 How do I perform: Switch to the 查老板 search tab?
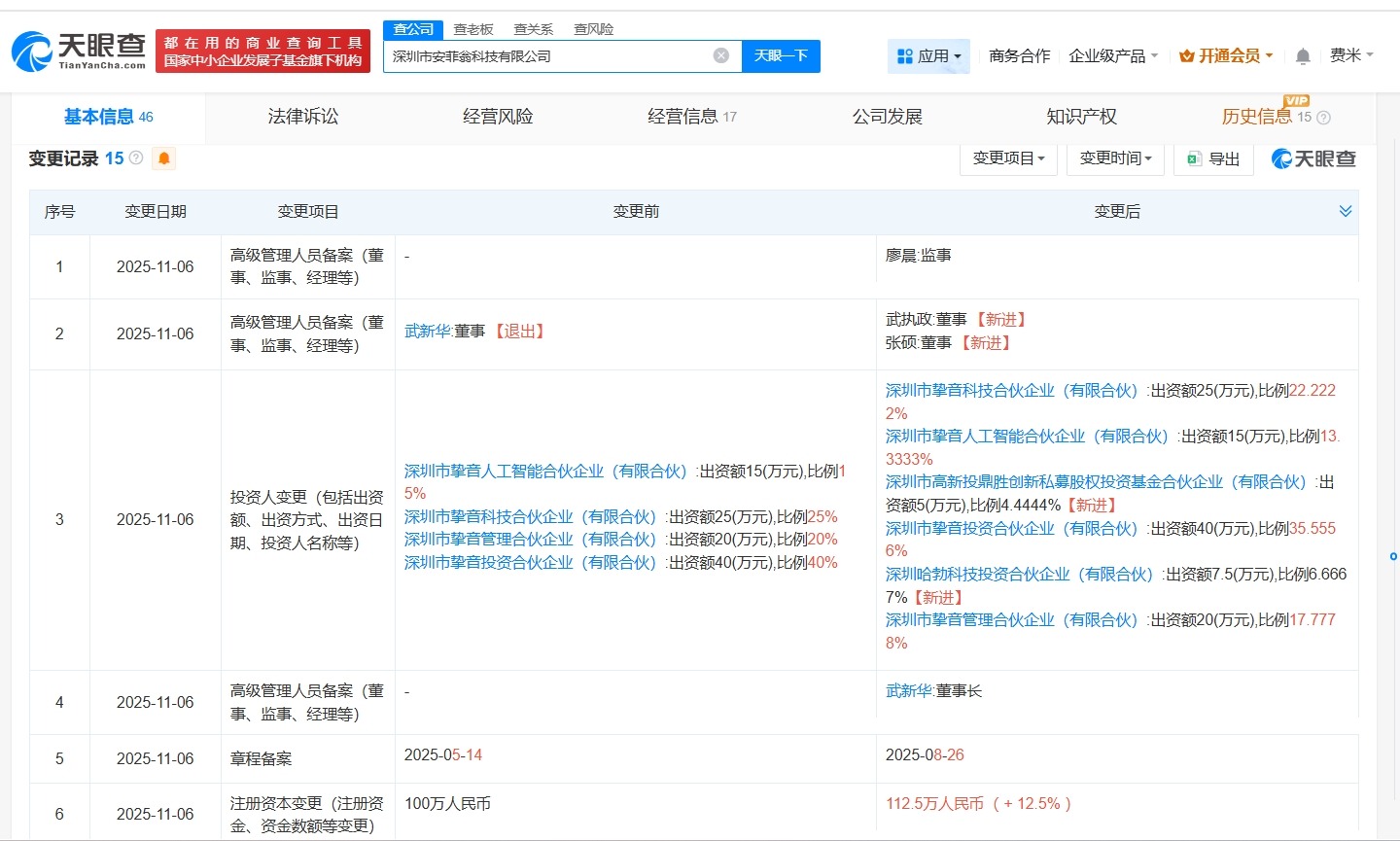coord(473,28)
